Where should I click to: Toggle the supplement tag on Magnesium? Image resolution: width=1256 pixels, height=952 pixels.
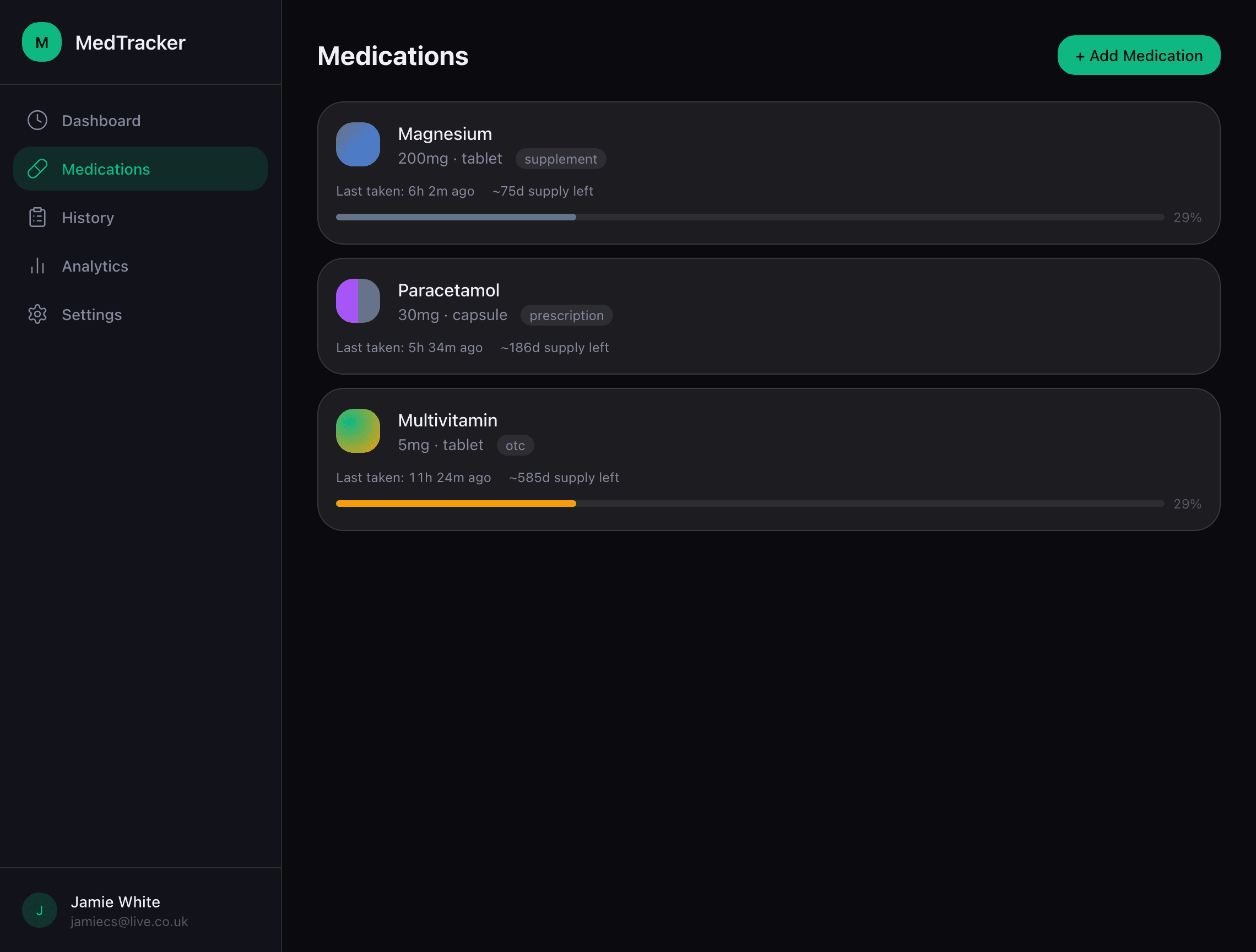(560, 159)
